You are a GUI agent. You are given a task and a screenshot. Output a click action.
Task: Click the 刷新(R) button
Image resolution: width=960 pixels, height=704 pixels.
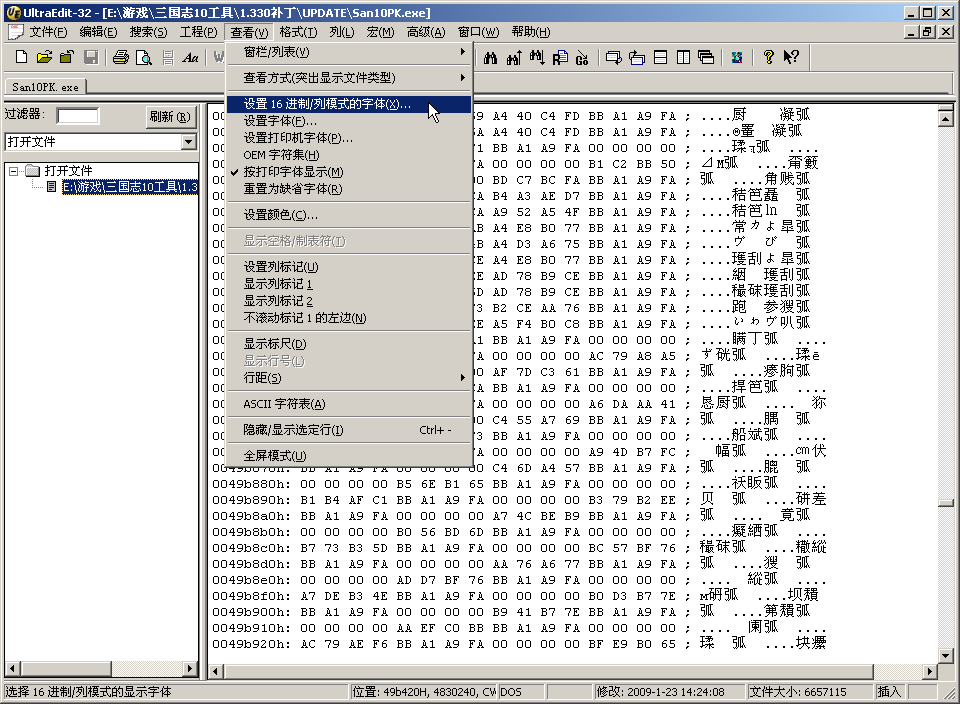170,116
